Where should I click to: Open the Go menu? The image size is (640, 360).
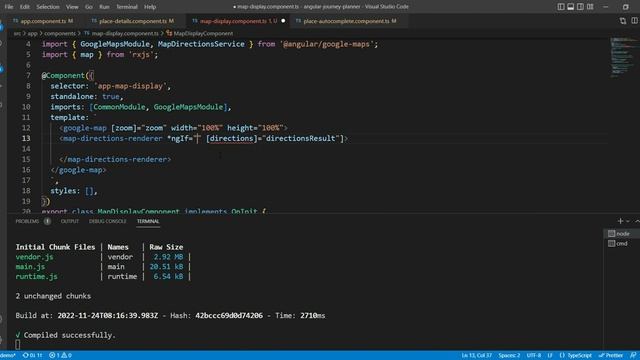pos(89,7)
